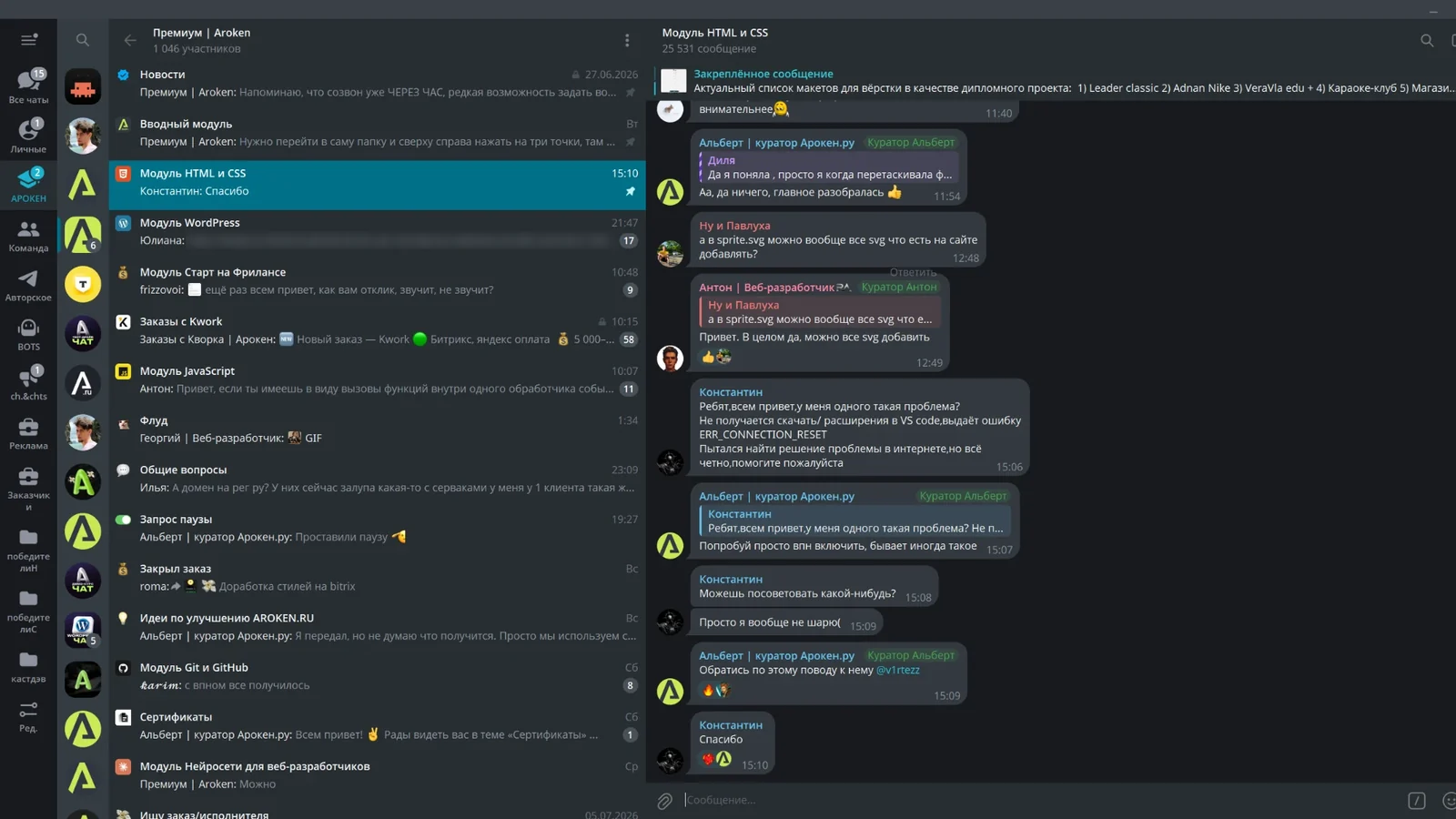Click quoted reply from "Диля"
The width and height of the screenshot is (1456, 819).
828,167
